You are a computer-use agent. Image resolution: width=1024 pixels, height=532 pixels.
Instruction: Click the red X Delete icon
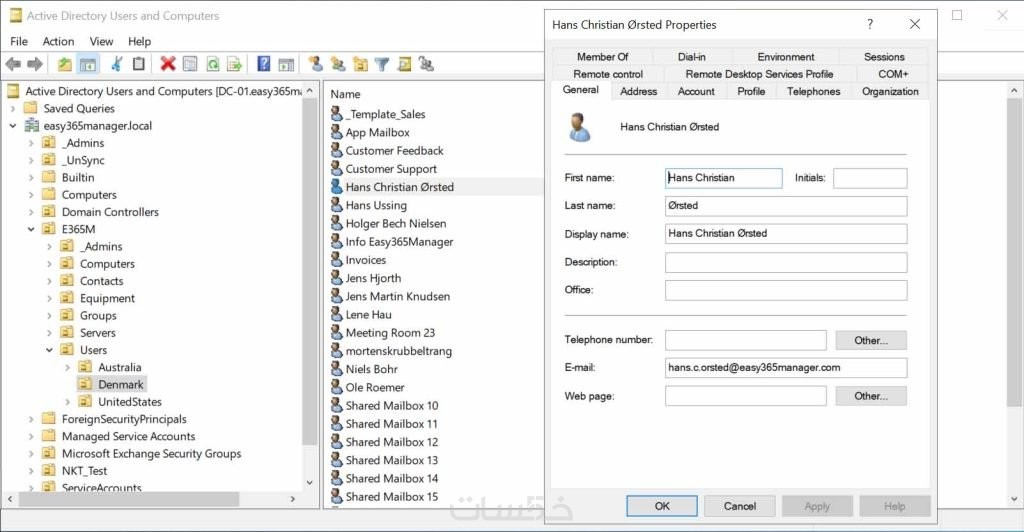pos(168,64)
